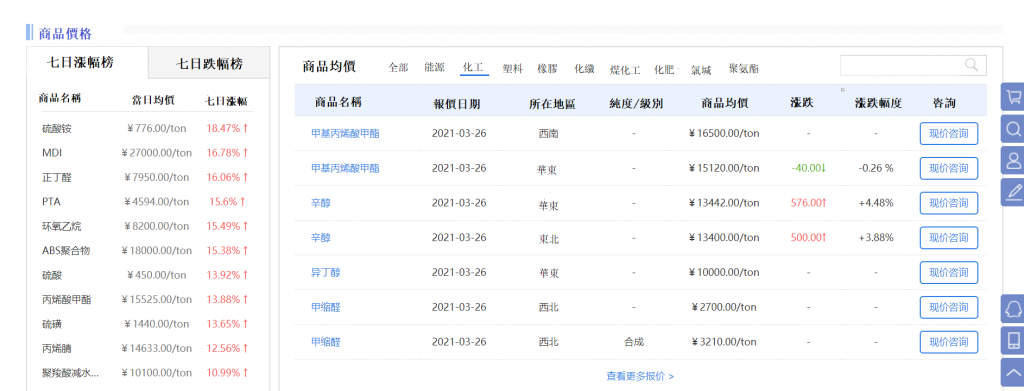The width and height of the screenshot is (1024, 391).
Task: Click the mobile phone sidebar icon
Action: pos(1013,340)
